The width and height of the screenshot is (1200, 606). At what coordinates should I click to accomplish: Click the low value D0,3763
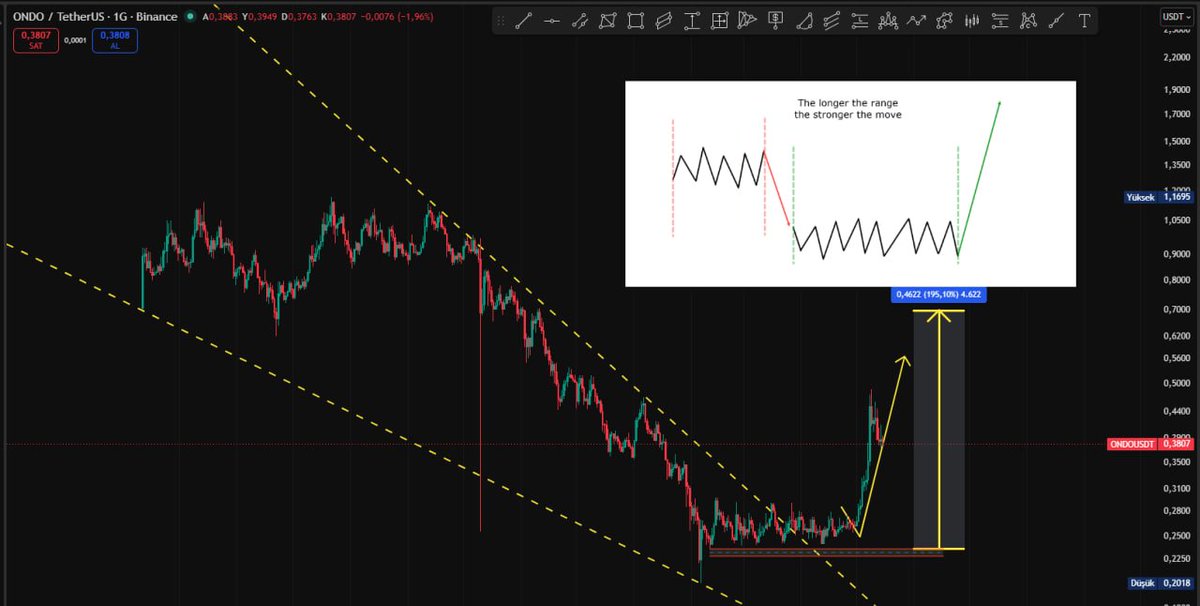[x=297, y=17]
